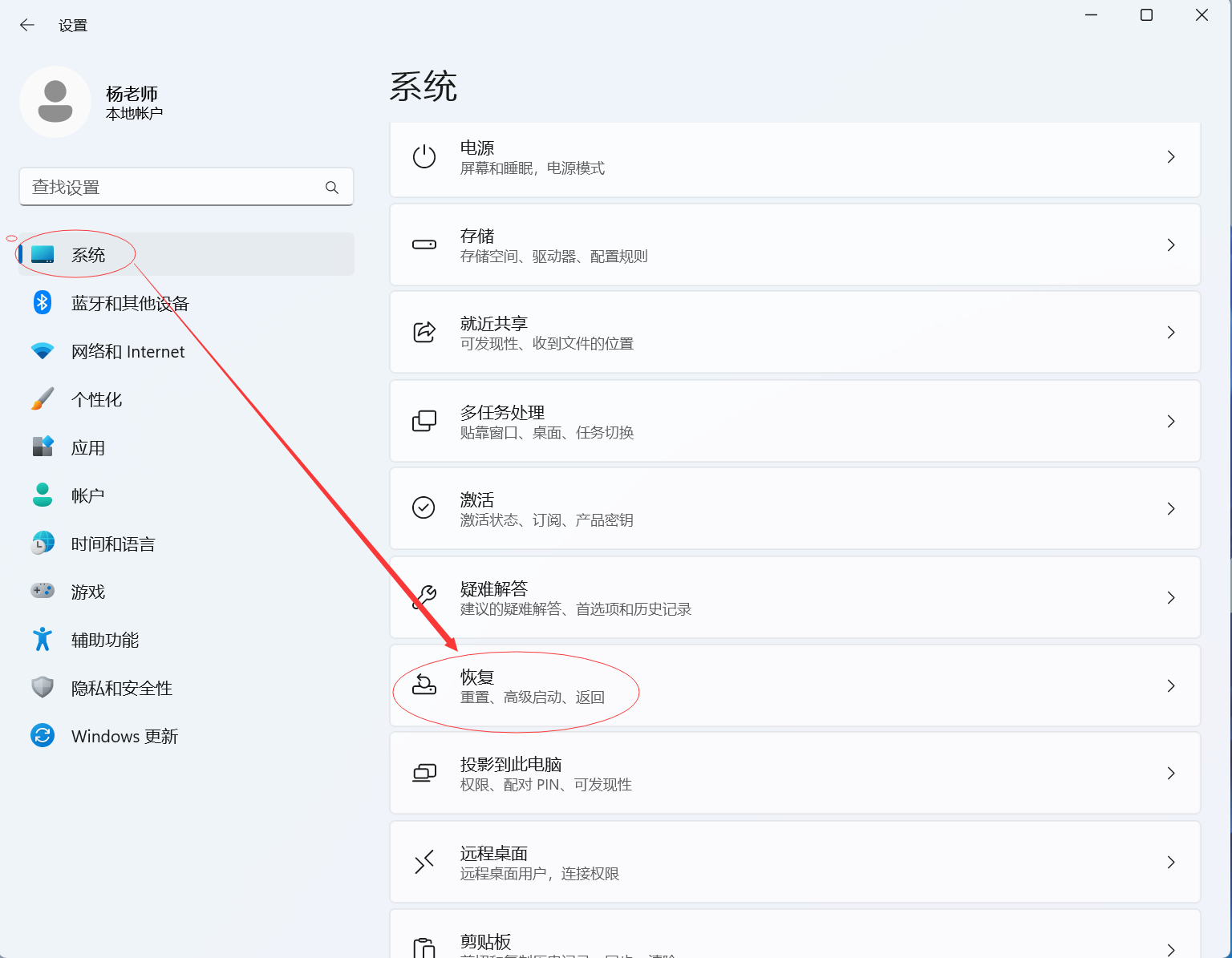The width and height of the screenshot is (1232, 958).
Task: Click the recovery icon for 恢复
Action: coord(424,685)
